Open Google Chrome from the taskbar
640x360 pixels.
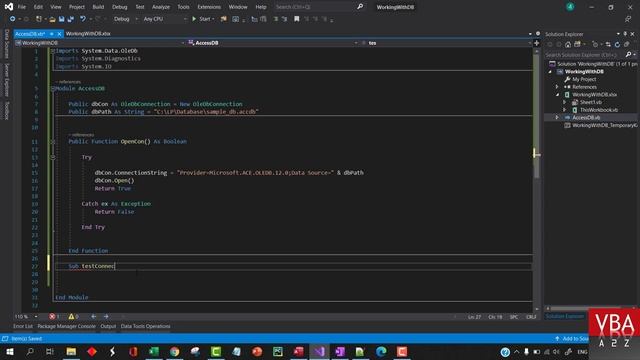(175, 351)
